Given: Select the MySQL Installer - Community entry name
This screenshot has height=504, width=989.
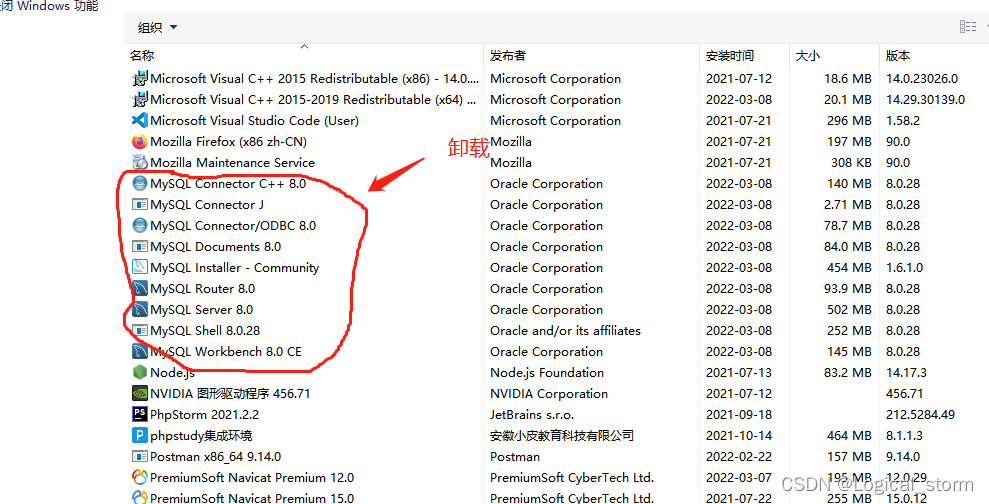Looking at the screenshot, I should 235,267.
